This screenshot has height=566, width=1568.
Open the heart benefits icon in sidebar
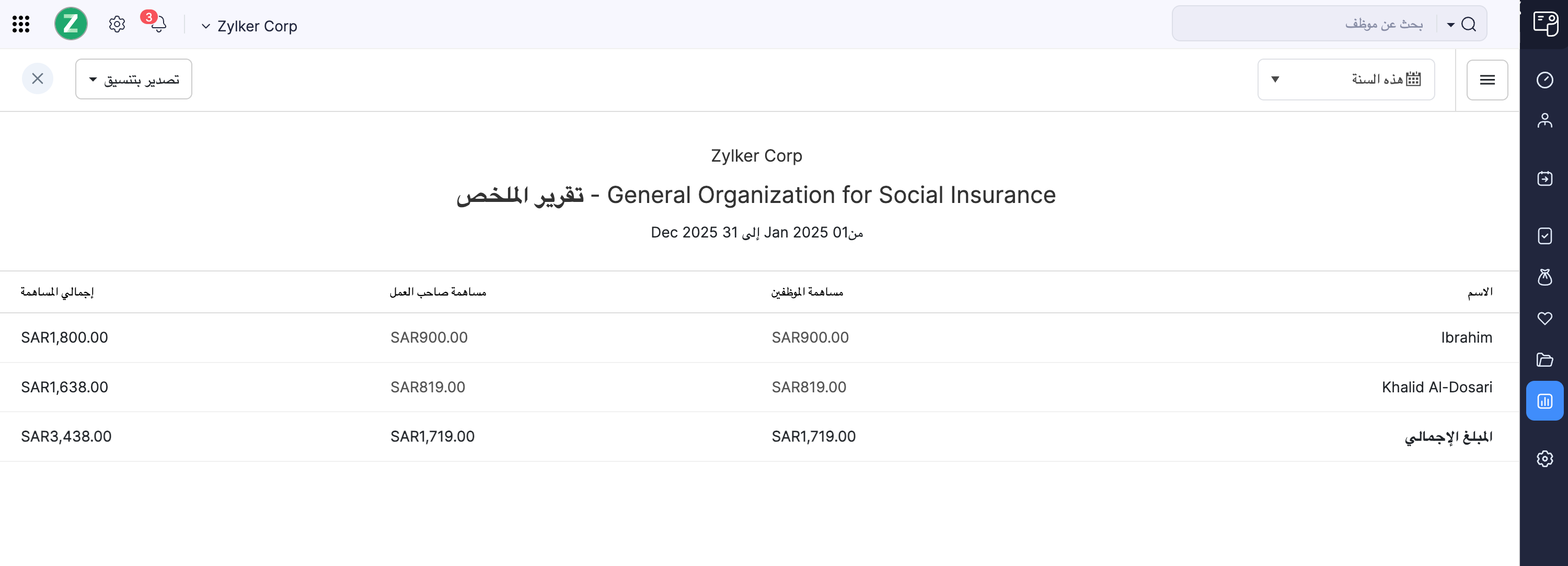click(x=1544, y=318)
